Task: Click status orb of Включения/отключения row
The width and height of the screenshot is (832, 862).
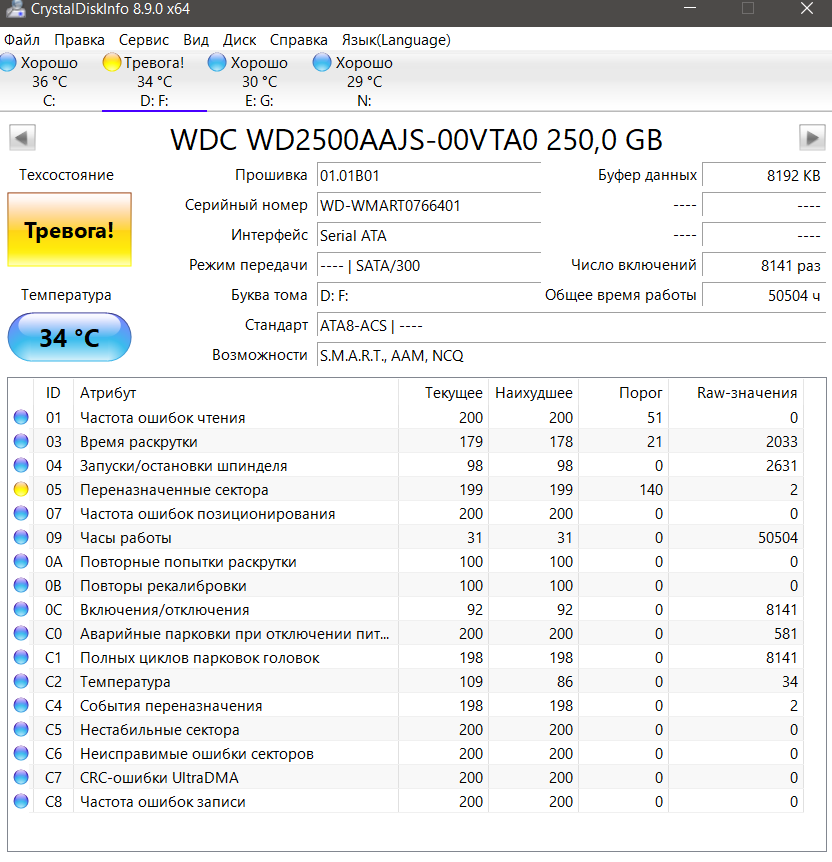Action: (21, 609)
